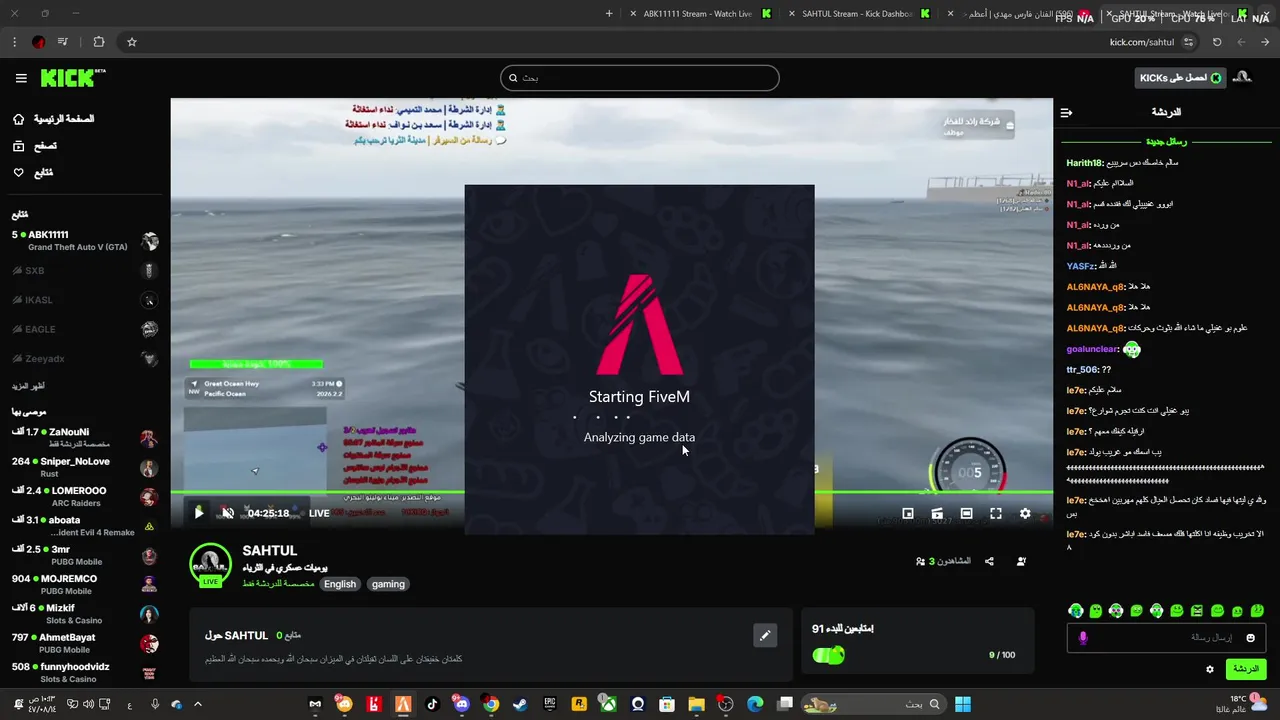Click the green goal emote above the progress bar
The width and height of the screenshot is (1280, 720).
(x=829, y=655)
